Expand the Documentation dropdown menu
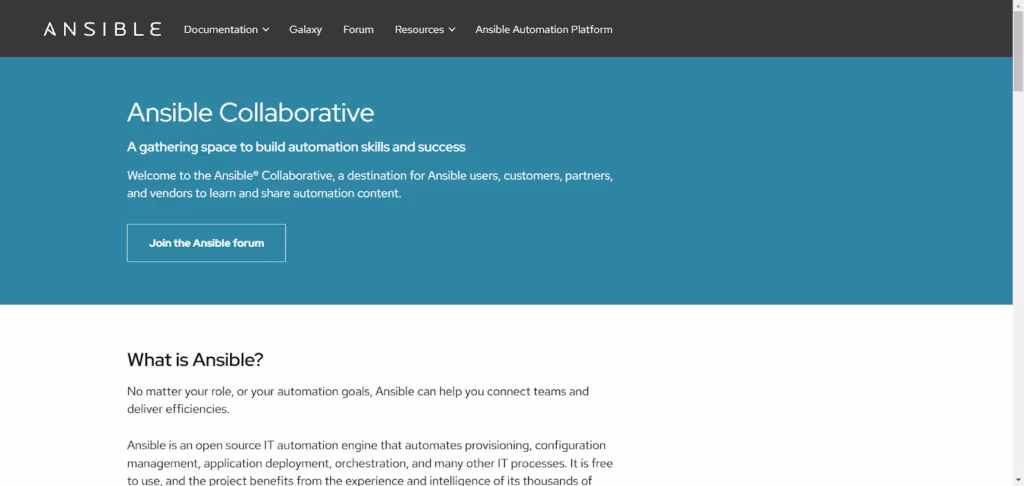Viewport: 1024px width, 486px height. pos(226,29)
